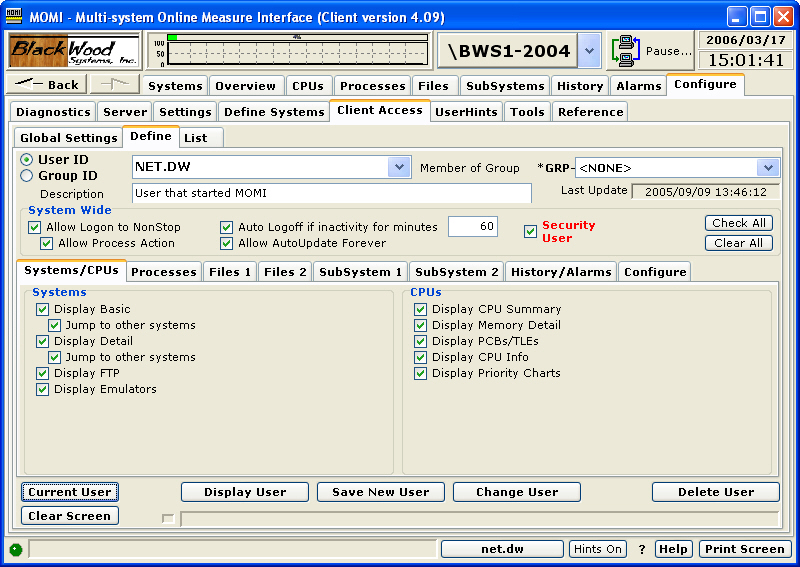This screenshot has height=567, width=800.
Task: Toggle the Security User checkbox
Action: point(531,232)
